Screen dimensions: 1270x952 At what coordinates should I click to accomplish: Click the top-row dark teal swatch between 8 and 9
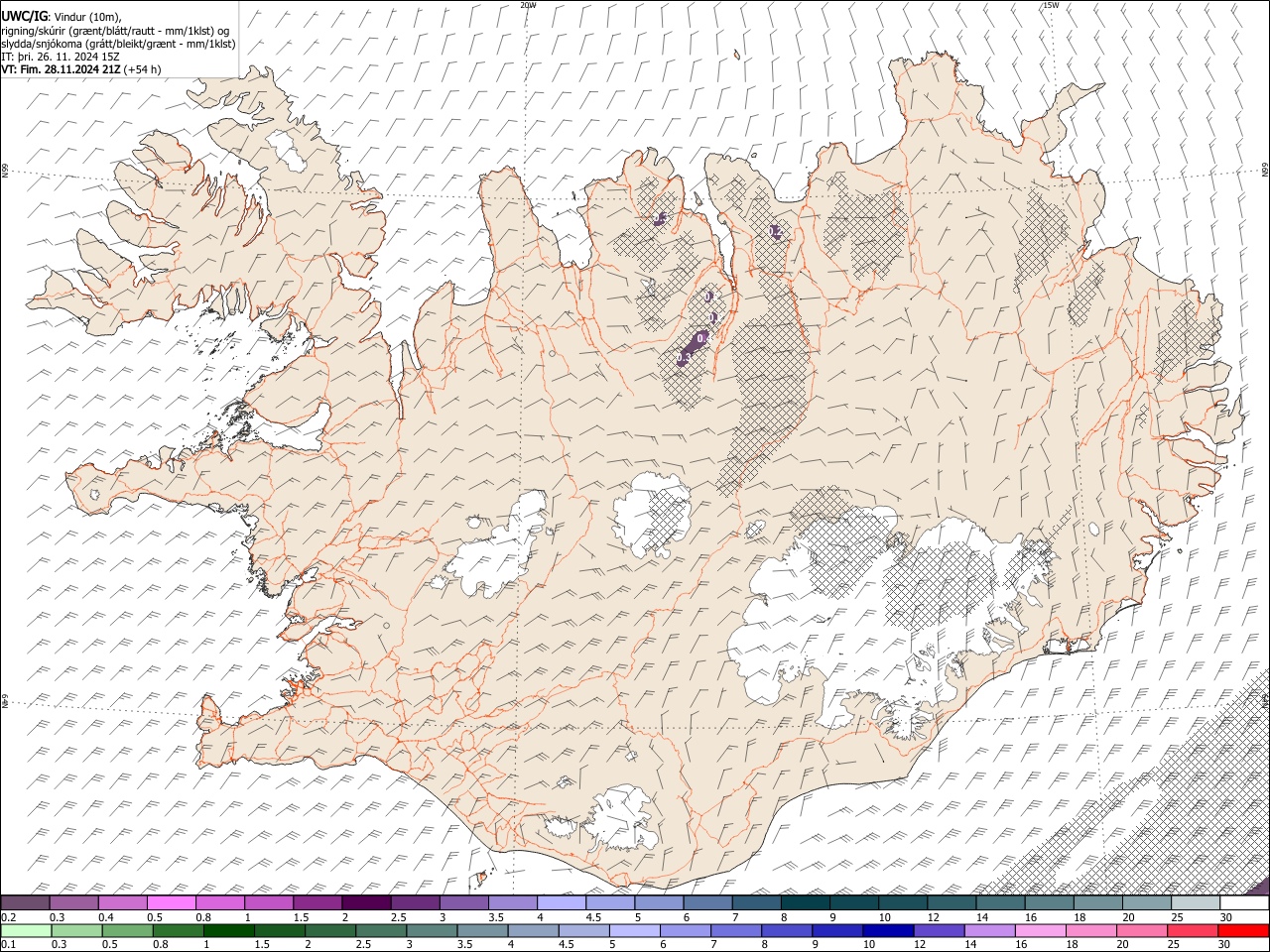[806, 903]
